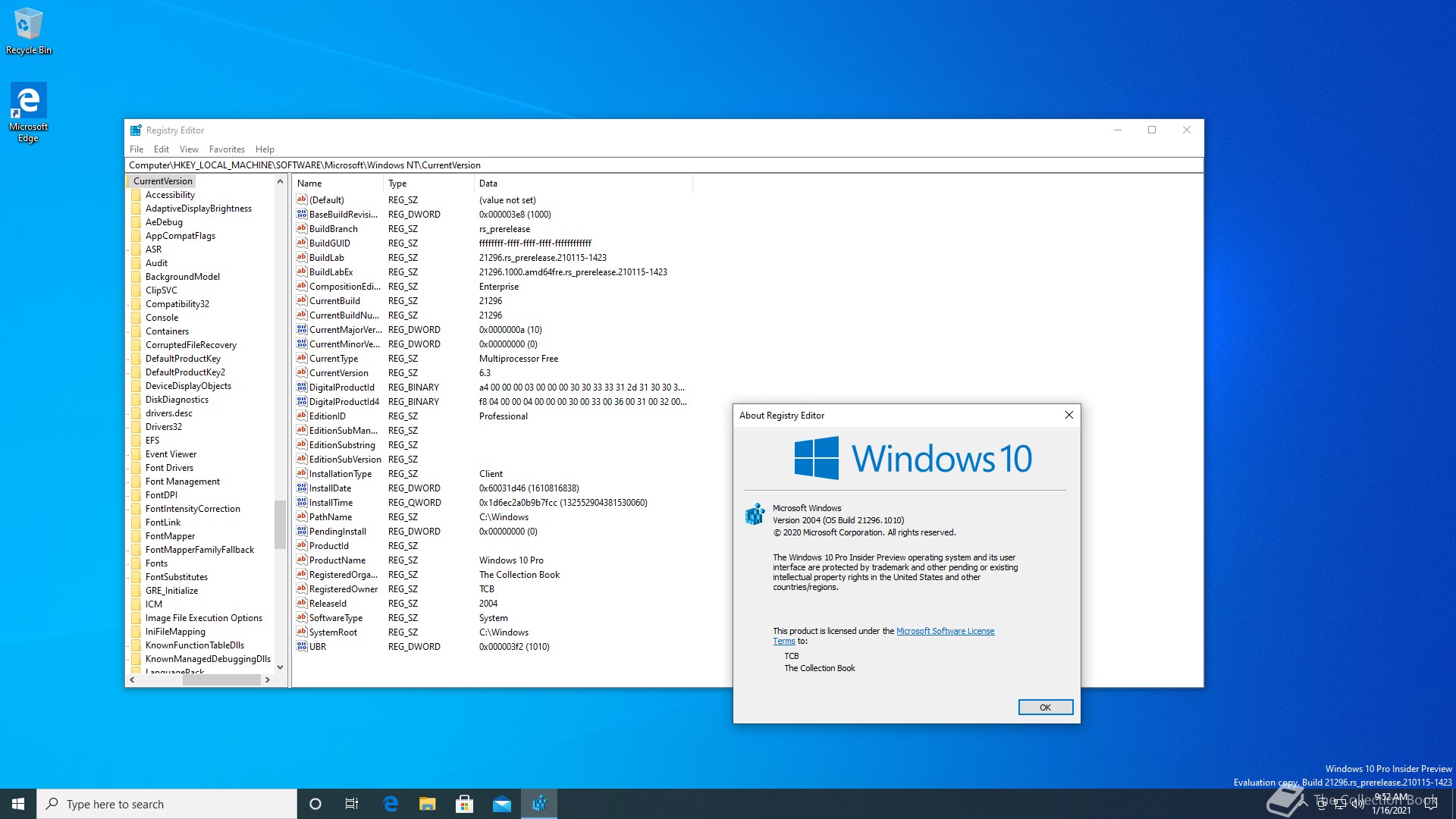Open the clock and date in taskbar
Image resolution: width=1456 pixels, height=819 pixels.
1392,804
